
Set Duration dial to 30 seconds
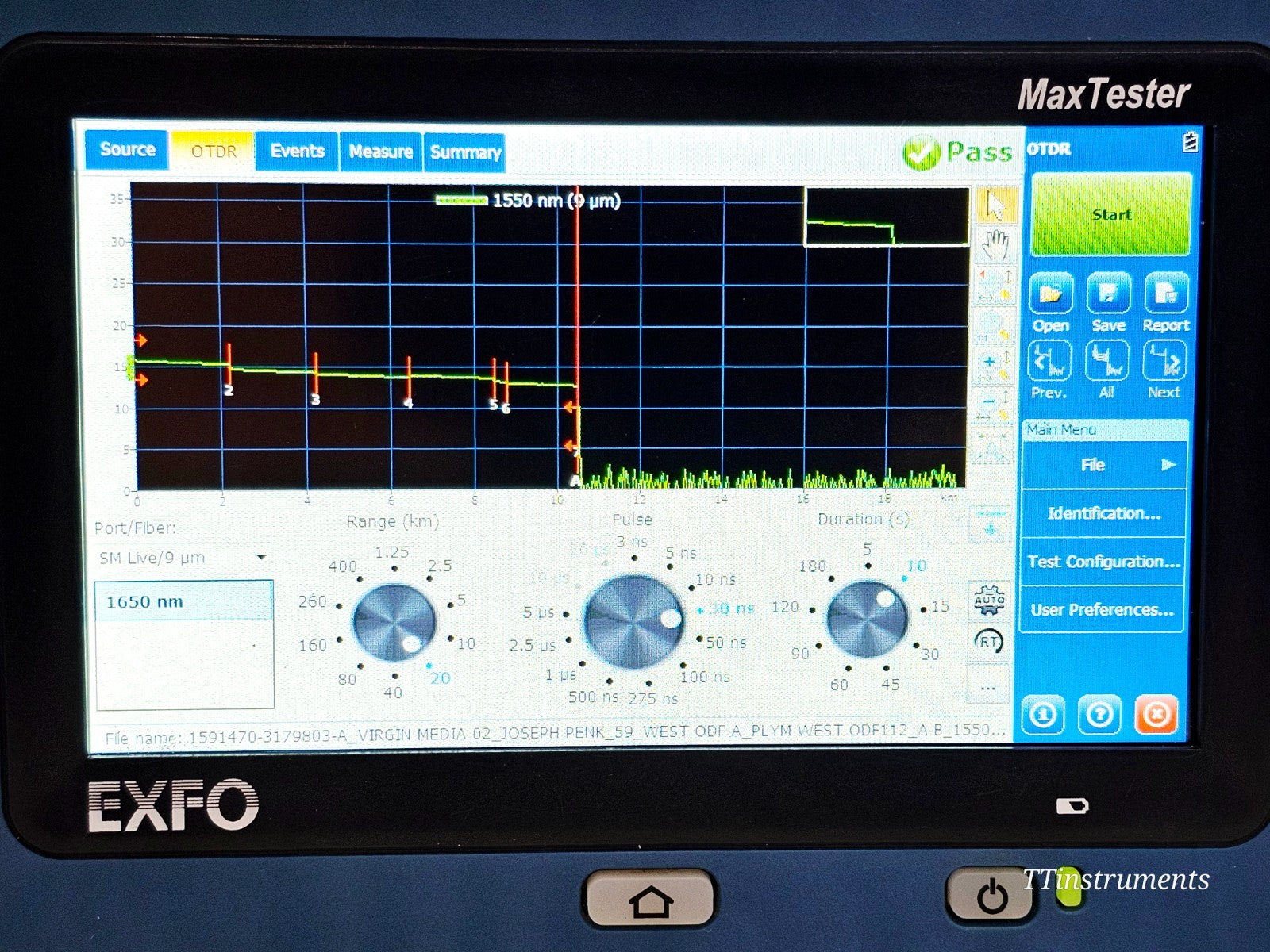[x=929, y=654]
